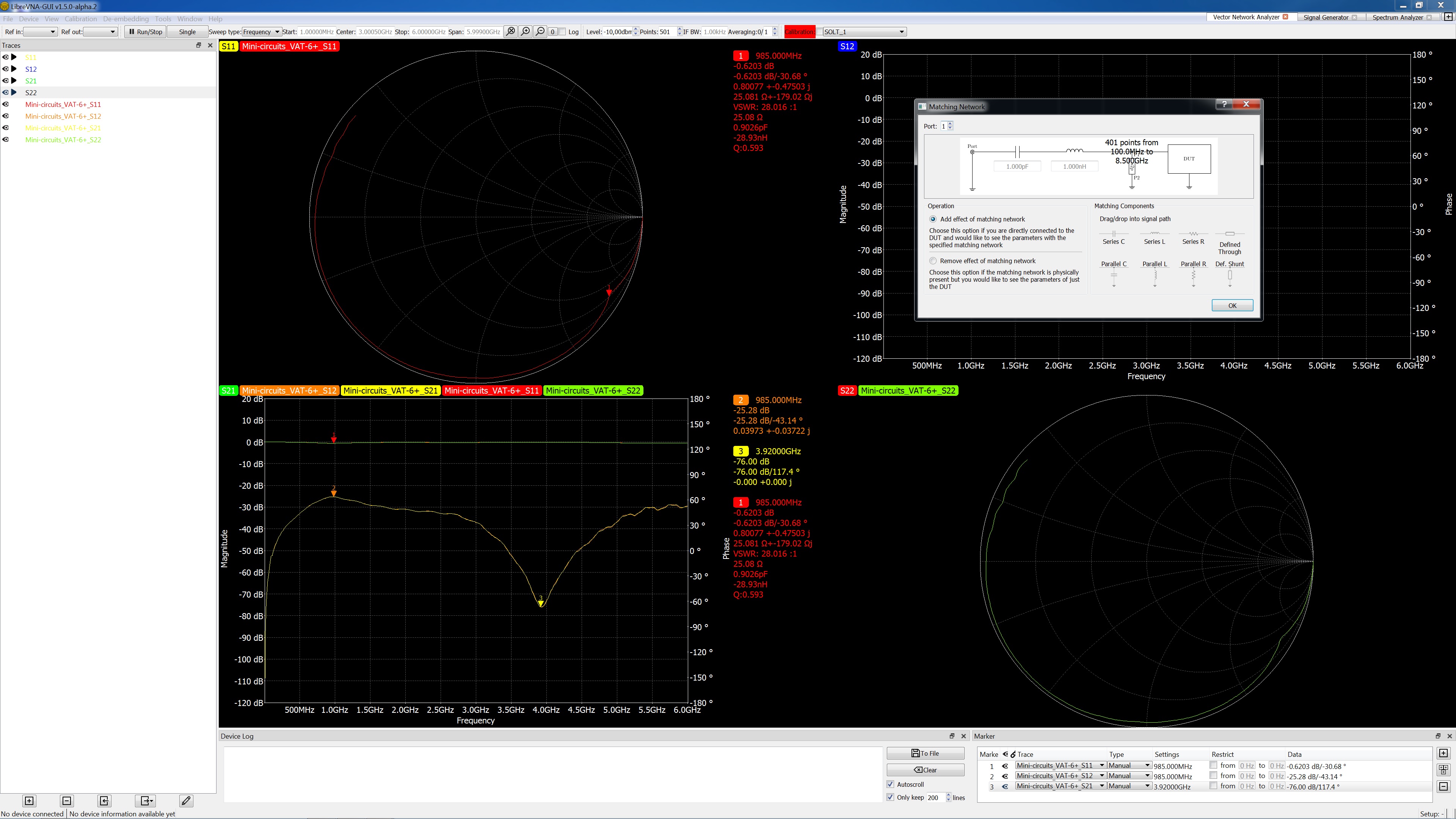Open the SOLT_1 calibration dropdown
The image size is (1456, 819).
coord(864,31)
